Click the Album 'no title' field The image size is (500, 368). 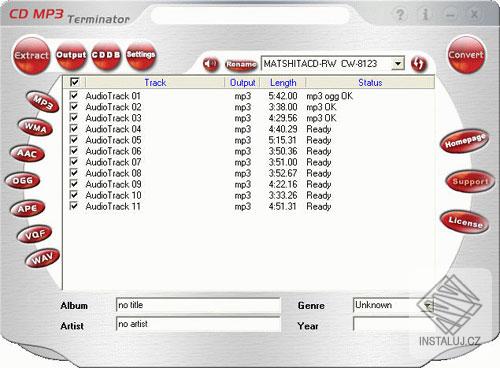tap(198, 305)
